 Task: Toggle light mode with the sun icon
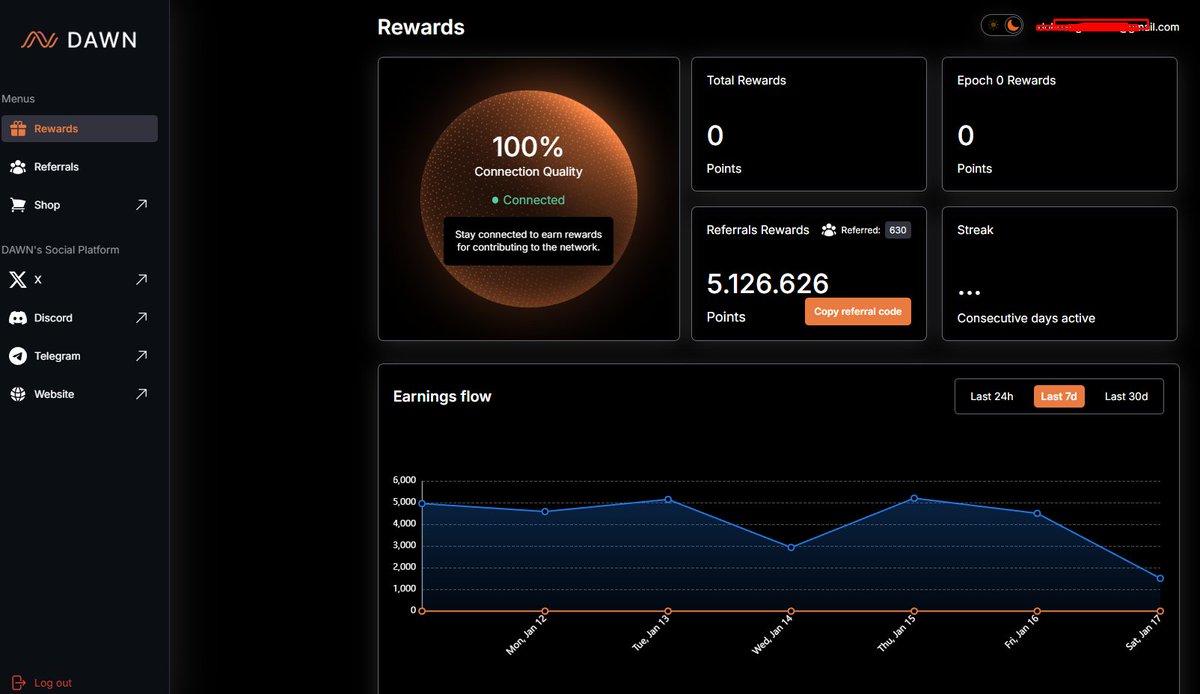pos(993,25)
